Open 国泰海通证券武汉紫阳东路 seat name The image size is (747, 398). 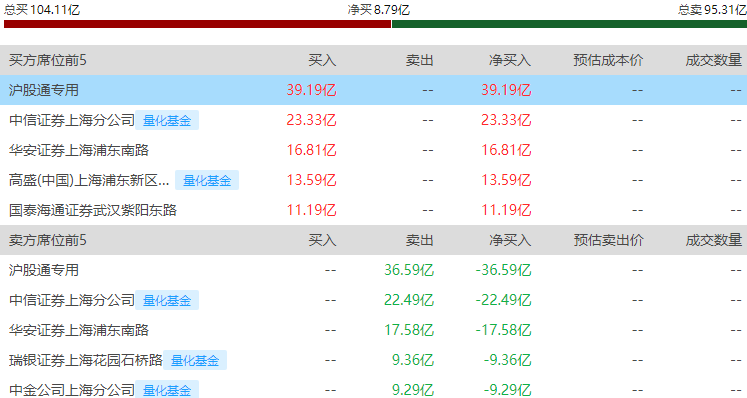pos(93,210)
